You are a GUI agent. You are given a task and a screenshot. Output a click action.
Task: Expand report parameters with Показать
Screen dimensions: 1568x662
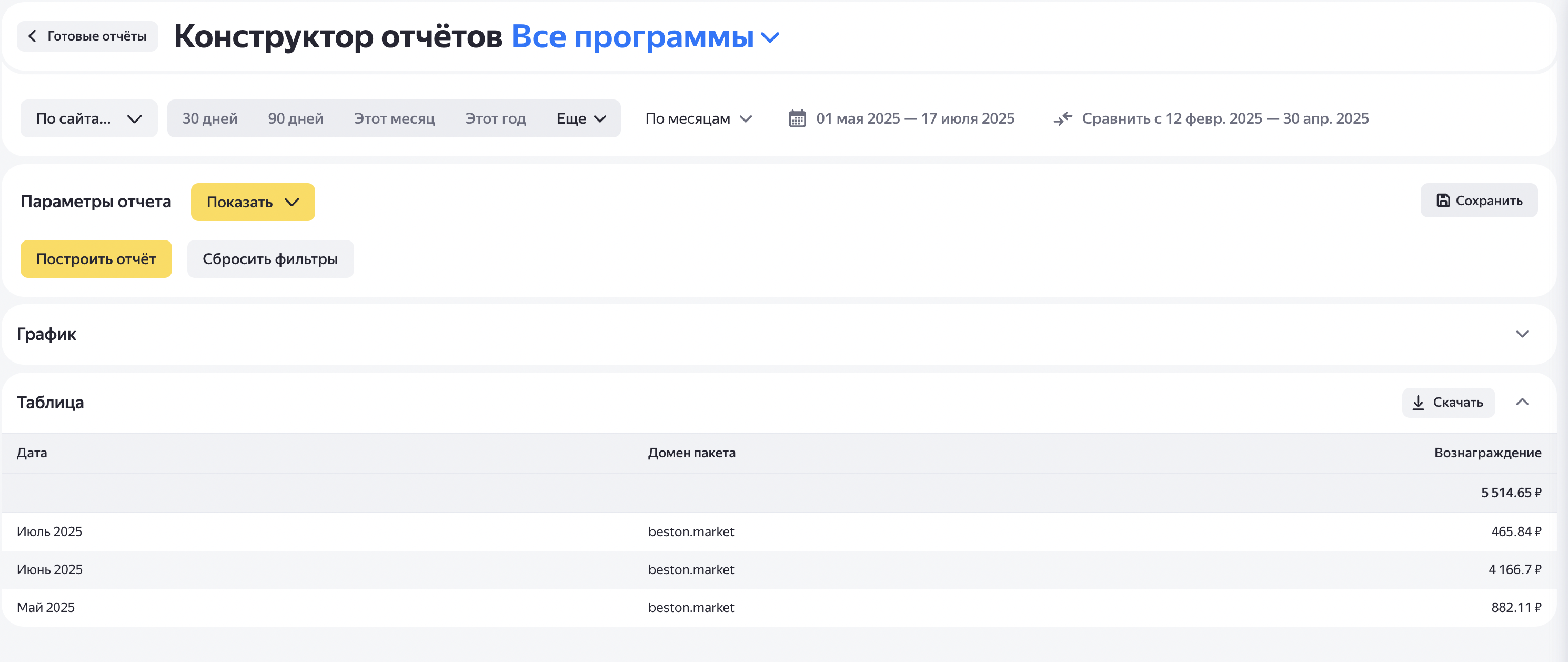(253, 202)
